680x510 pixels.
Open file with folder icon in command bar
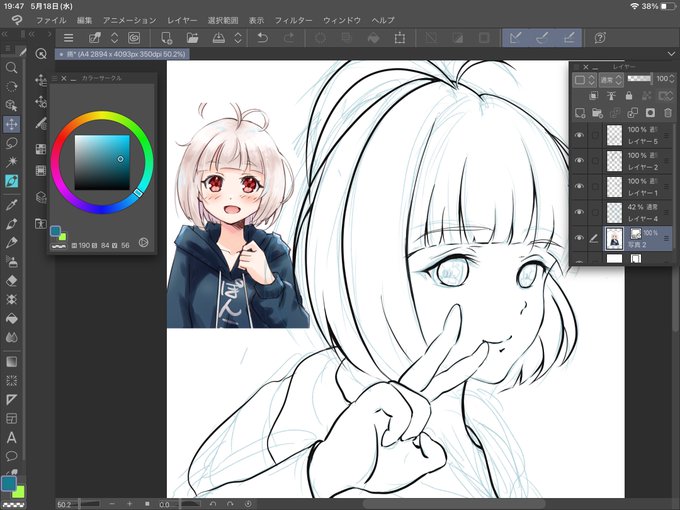point(192,38)
